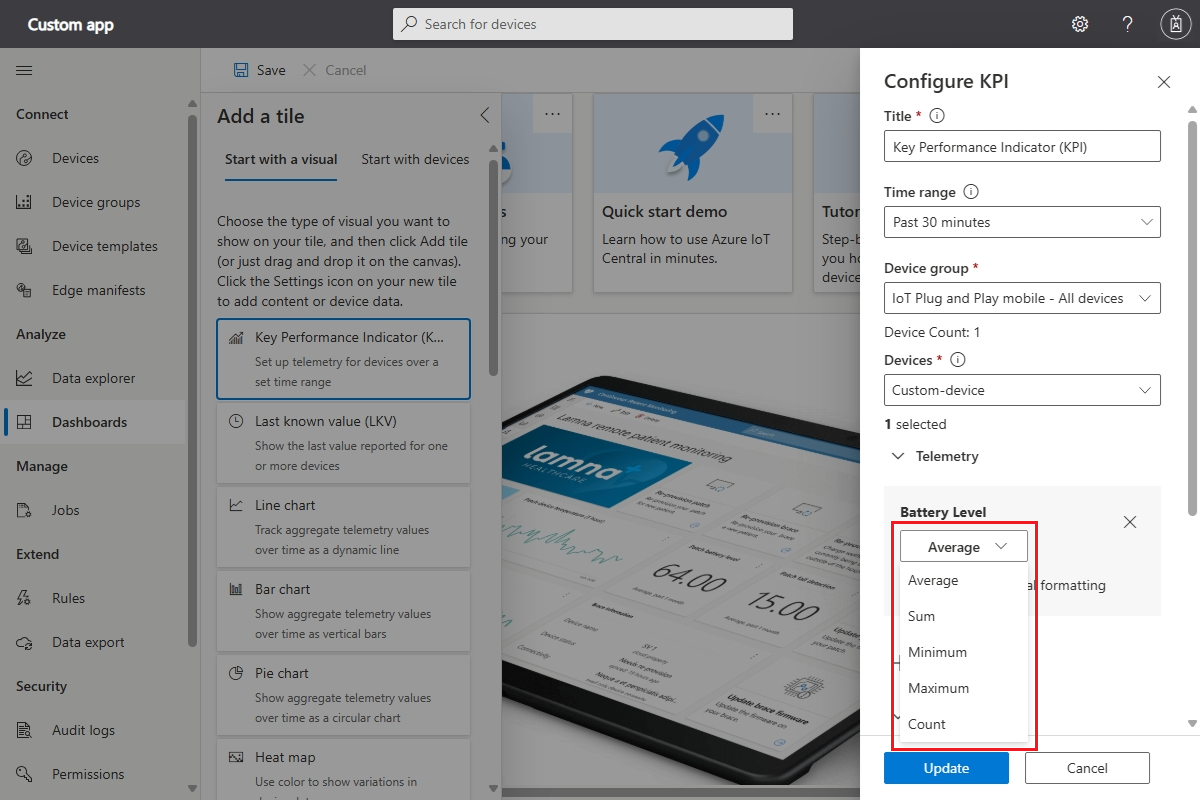Choose Sum from aggregation list
This screenshot has height=800, width=1200.
964,616
